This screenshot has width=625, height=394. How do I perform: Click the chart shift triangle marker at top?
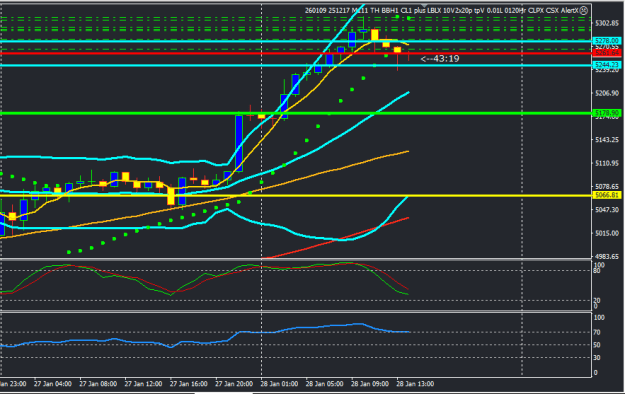click(424, 6)
